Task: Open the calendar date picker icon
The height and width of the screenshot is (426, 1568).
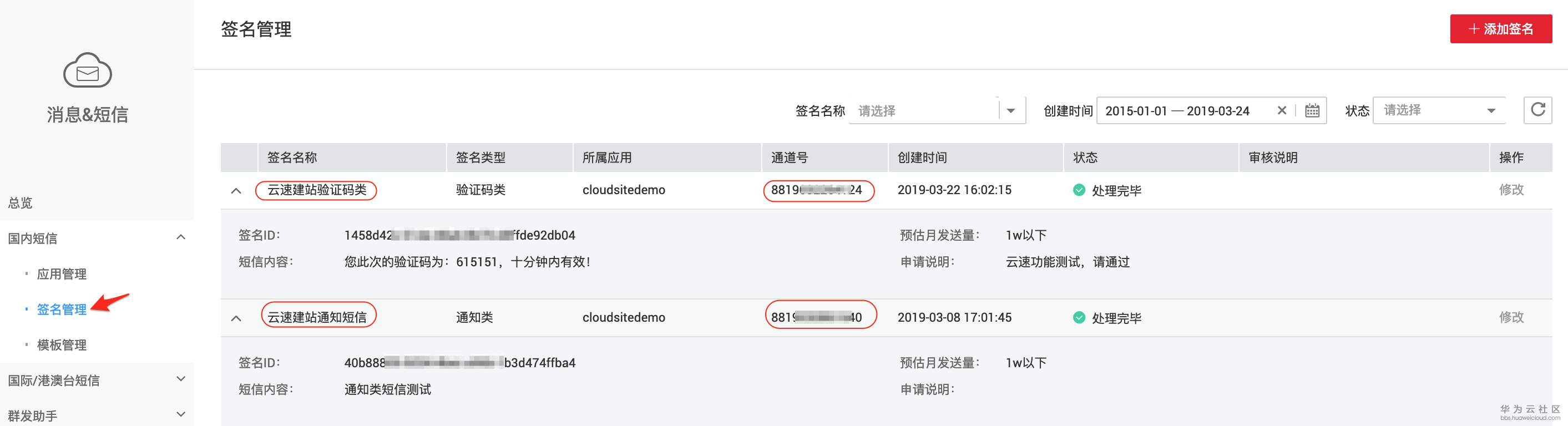Action: point(1312,111)
